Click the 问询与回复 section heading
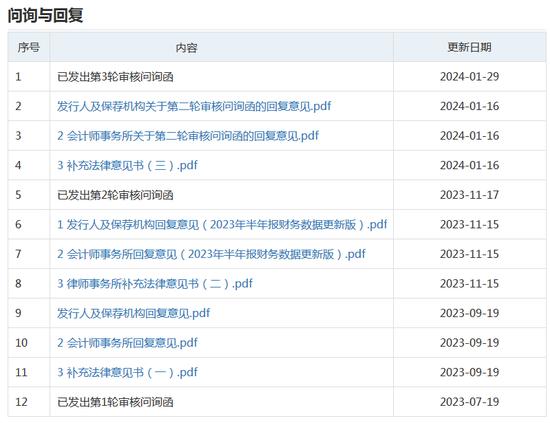Image resolution: width=550 pixels, height=423 pixels. (45, 15)
